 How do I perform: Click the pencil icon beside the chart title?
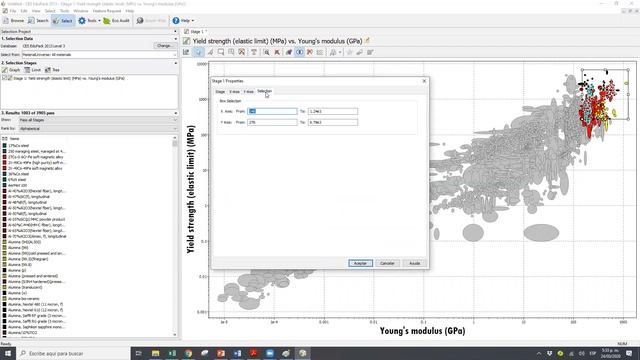tap(367, 40)
